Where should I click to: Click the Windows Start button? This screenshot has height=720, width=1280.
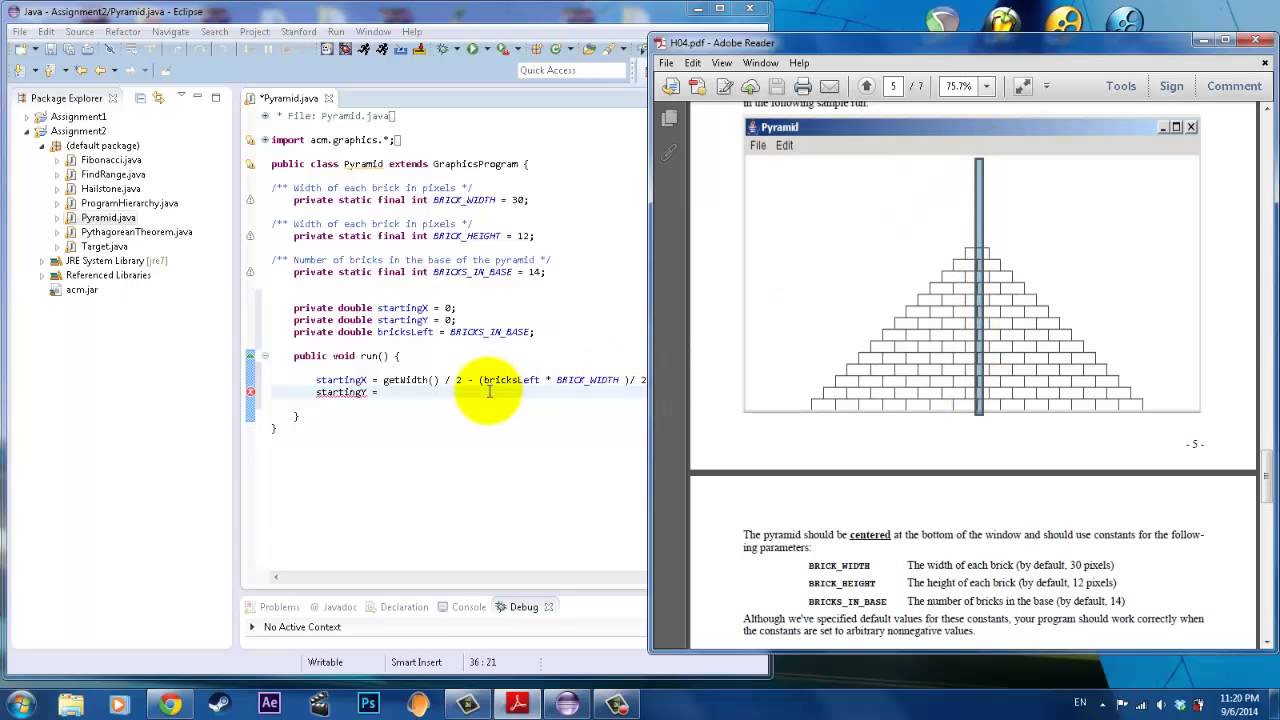21,703
